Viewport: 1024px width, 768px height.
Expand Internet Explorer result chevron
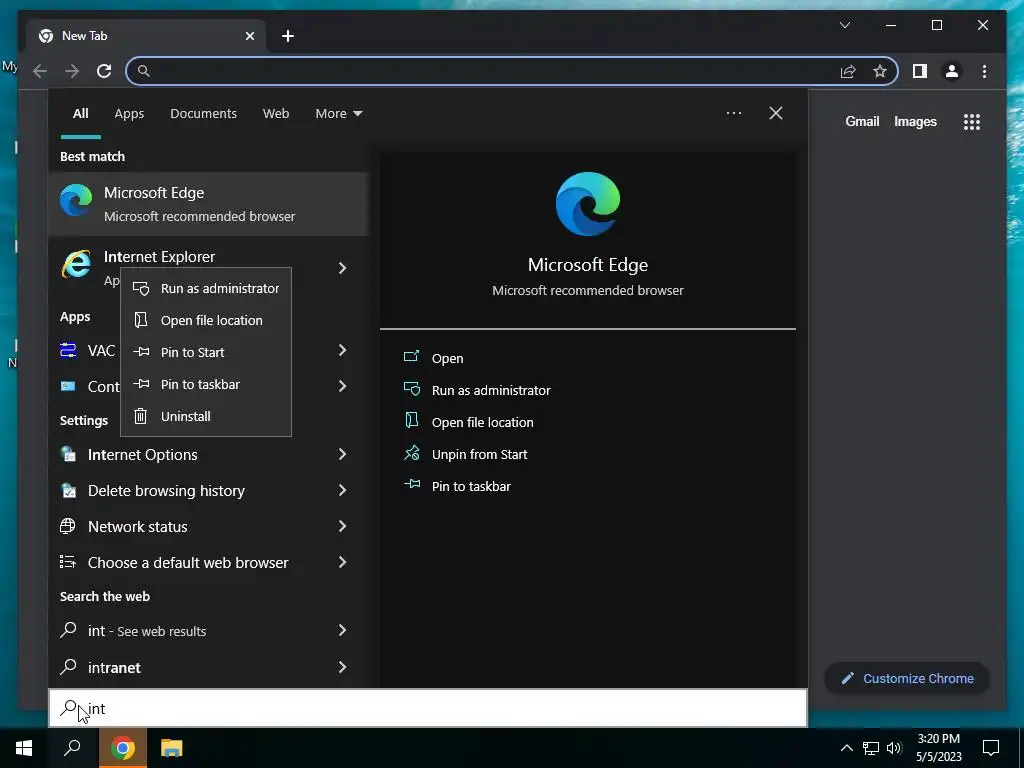[342, 268]
